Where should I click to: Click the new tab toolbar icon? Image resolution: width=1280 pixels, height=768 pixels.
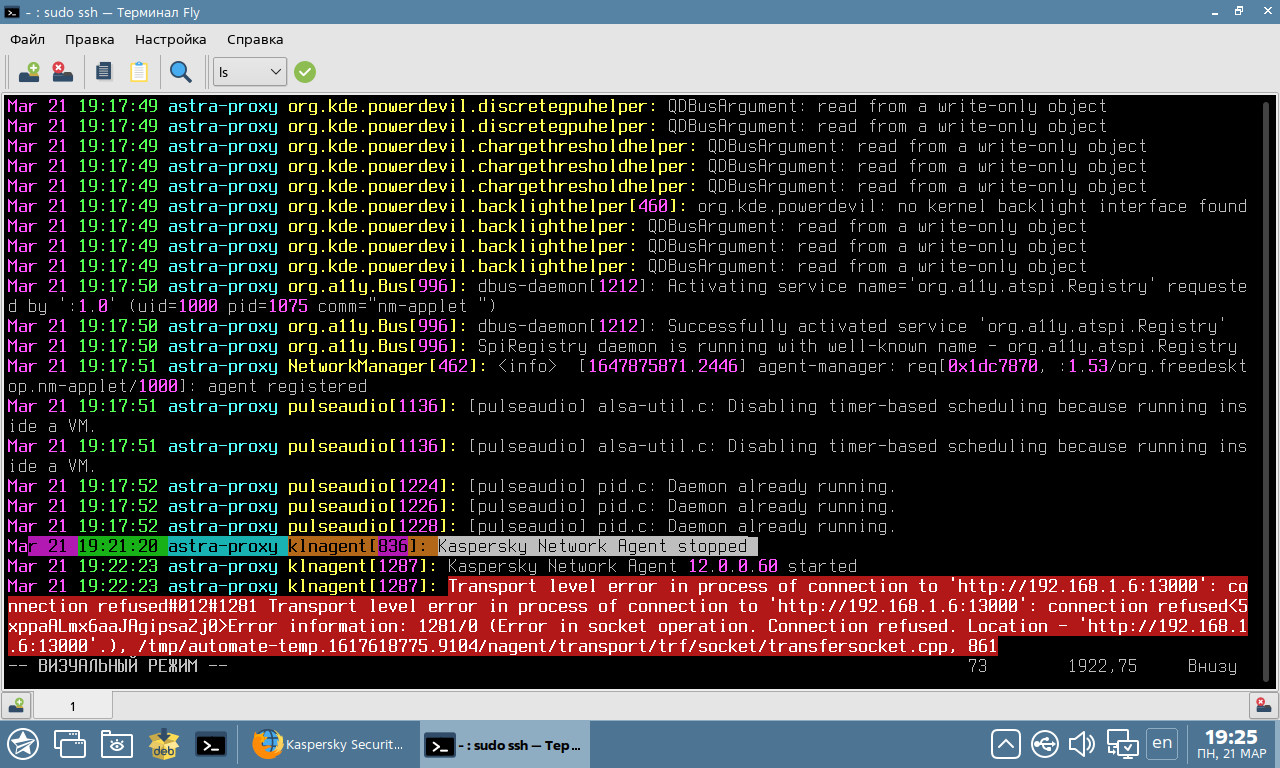(29, 72)
